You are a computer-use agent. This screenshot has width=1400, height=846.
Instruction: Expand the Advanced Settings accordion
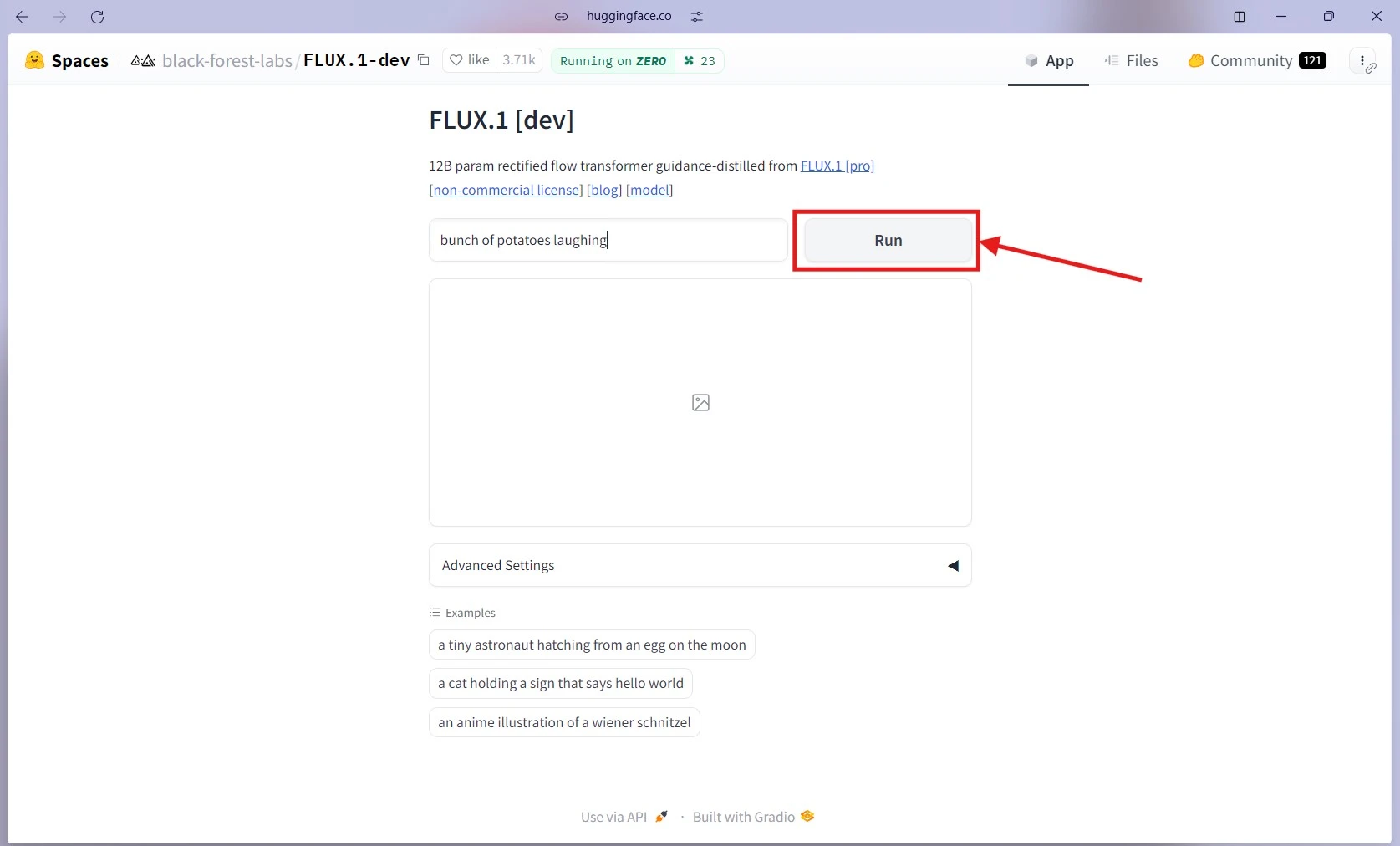tap(700, 565)
